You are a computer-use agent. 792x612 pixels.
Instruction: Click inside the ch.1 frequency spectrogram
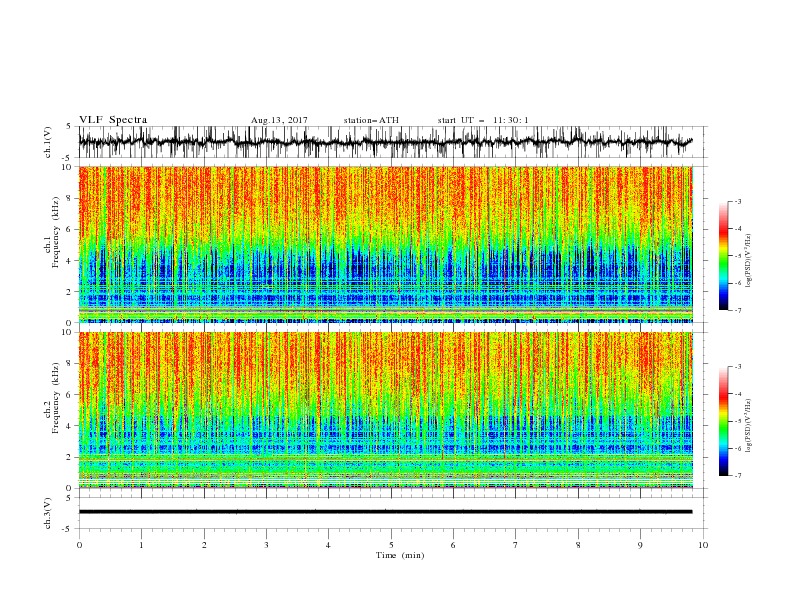pos(385,244)
